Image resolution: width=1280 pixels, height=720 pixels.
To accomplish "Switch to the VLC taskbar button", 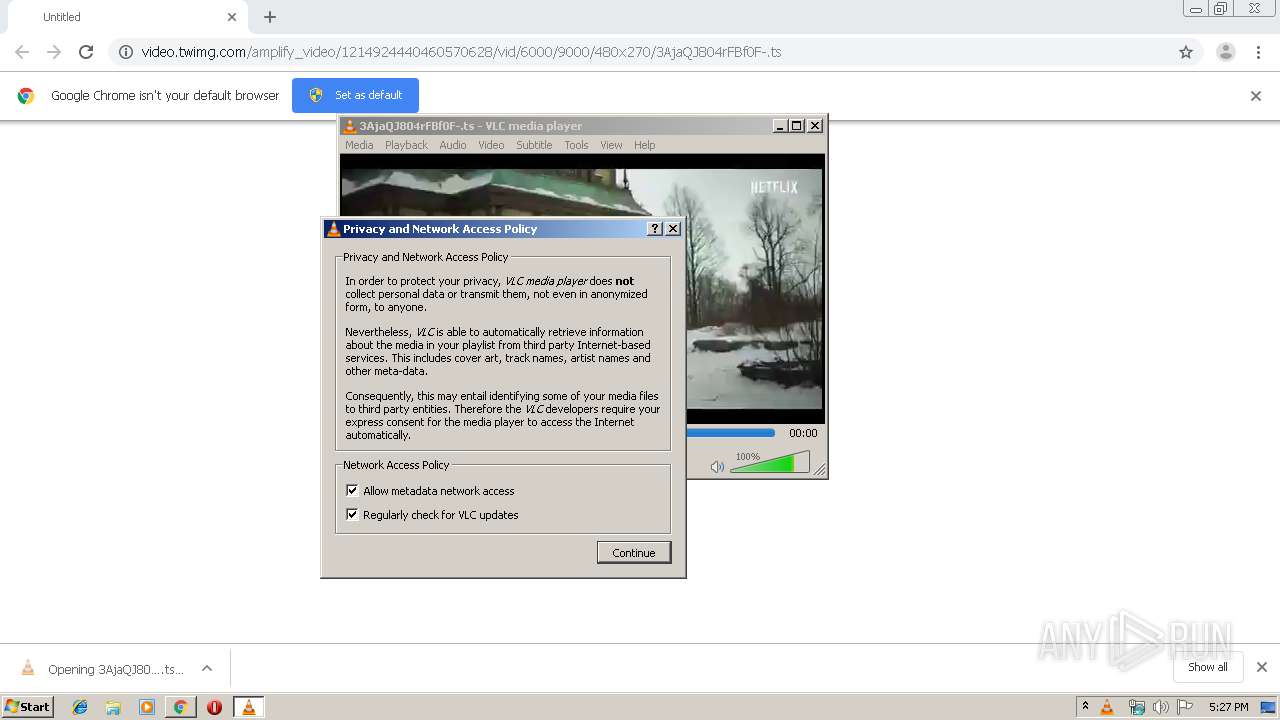I will point(248,707).
